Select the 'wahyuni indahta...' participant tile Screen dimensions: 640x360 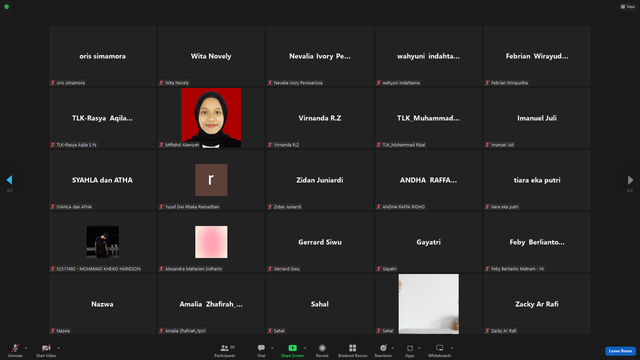click(429, 56)
